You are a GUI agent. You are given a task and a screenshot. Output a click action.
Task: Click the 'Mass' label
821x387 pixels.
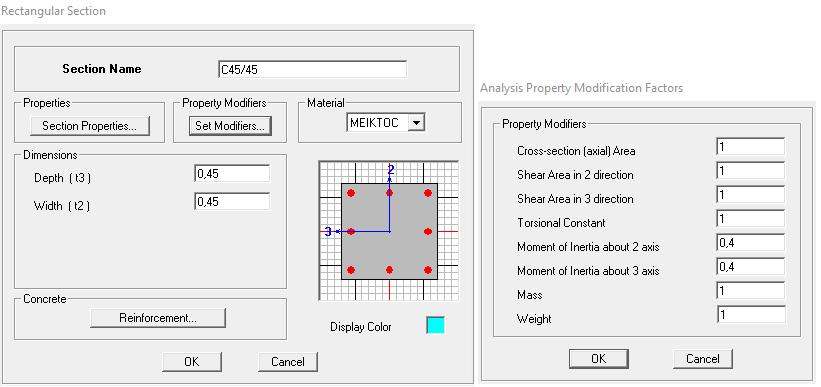coord(529,295)
